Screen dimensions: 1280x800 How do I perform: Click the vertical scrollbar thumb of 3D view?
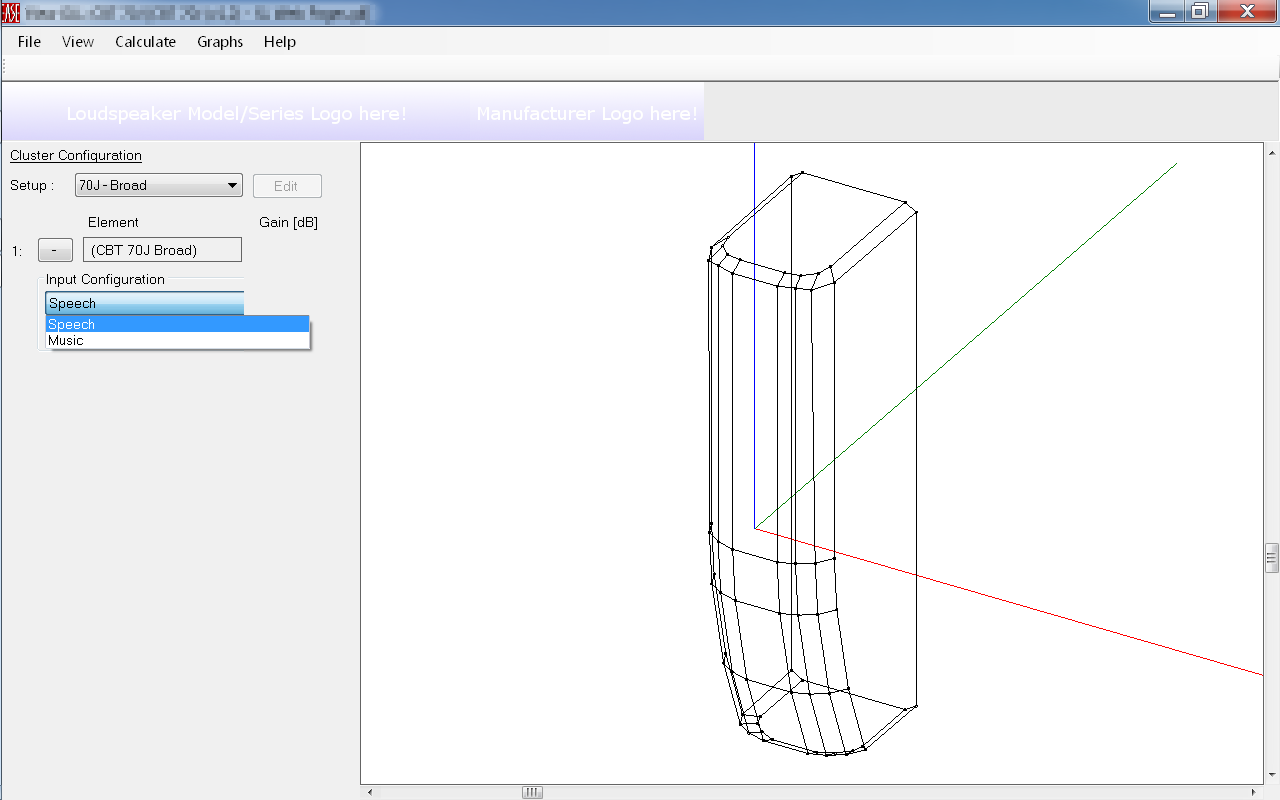click(1271, 557)
